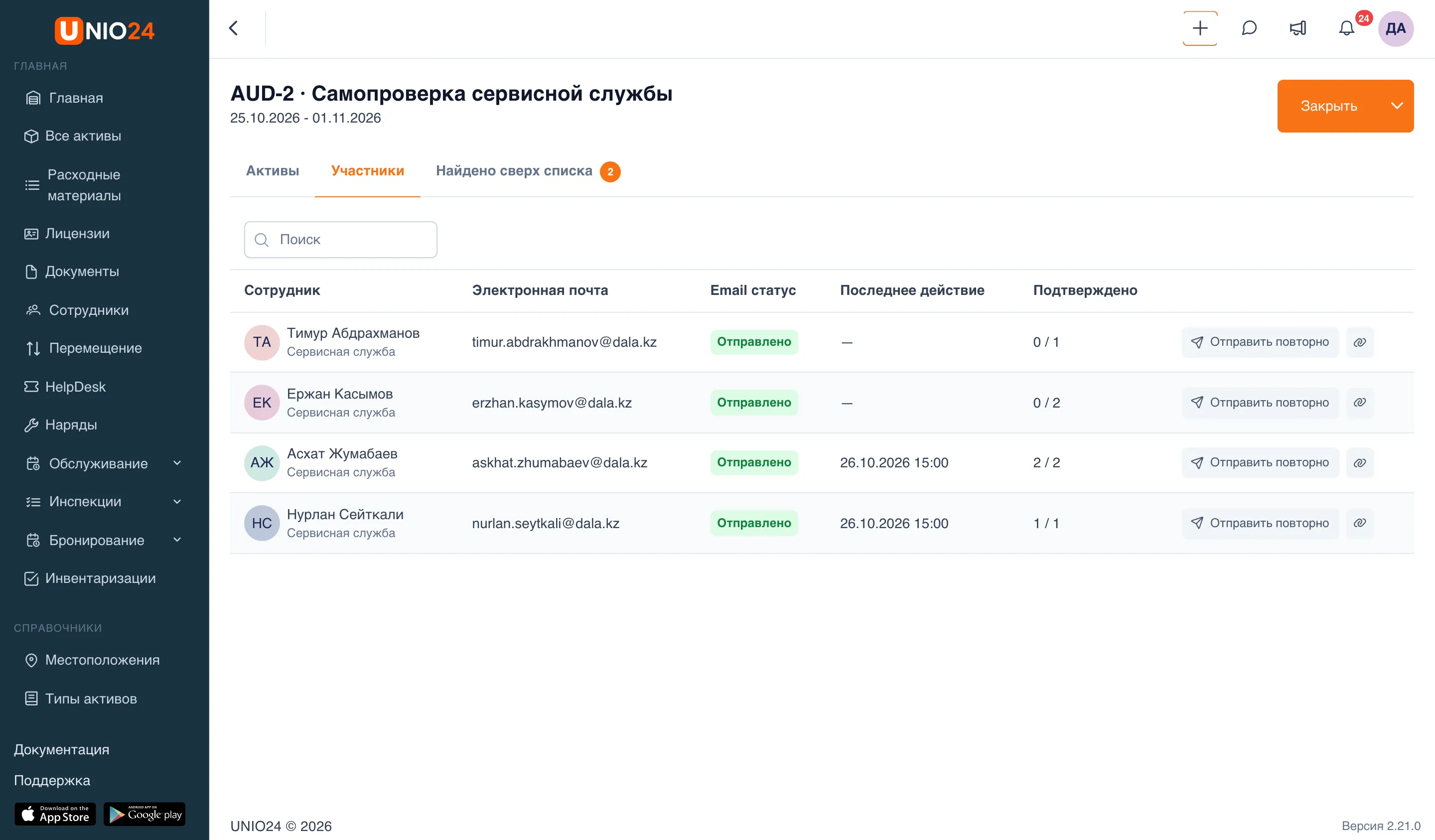This screenshot has width=1435, height=840.
Task: Click the orange Закрыть button
Action: tap(1328, 106)
